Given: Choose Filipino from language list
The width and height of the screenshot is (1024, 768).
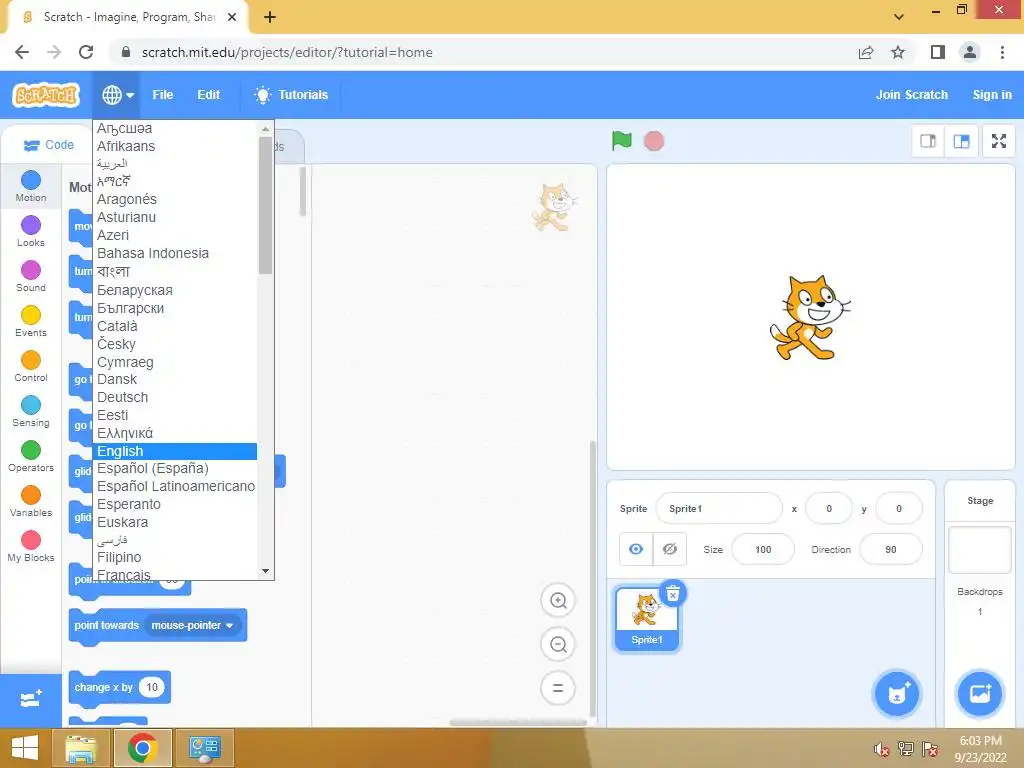Looking at the screenshot, I should pyautogui.click(x=119, y=558).
